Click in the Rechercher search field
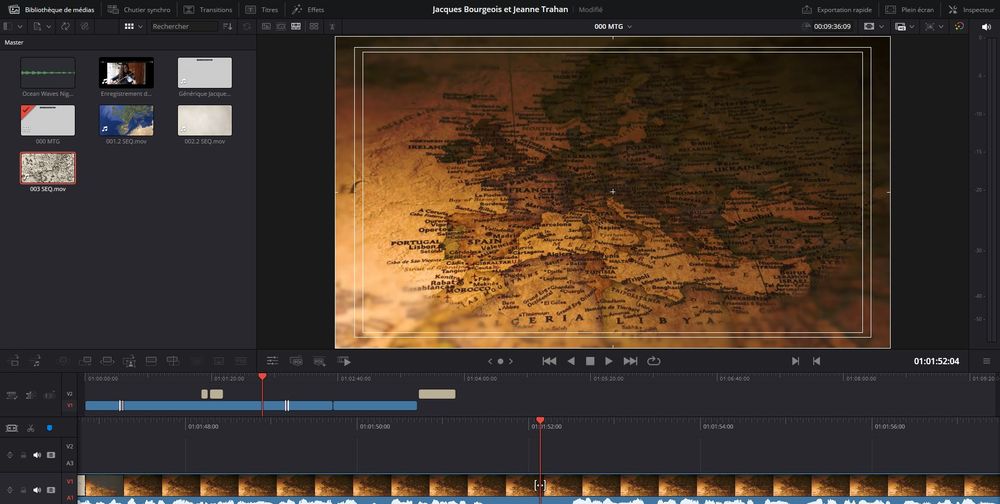This screenshot has height=504, width=1000. tap(183, 26)
